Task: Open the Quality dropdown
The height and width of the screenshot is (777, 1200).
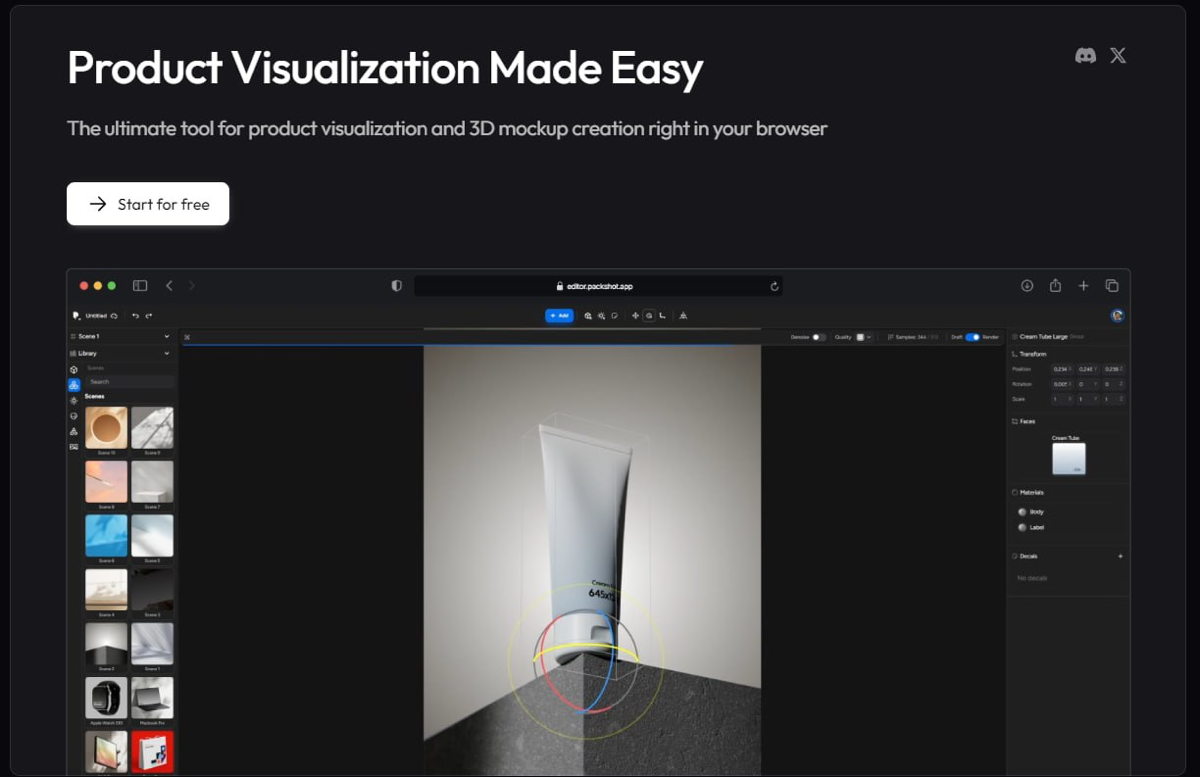Action: [862, 337]
